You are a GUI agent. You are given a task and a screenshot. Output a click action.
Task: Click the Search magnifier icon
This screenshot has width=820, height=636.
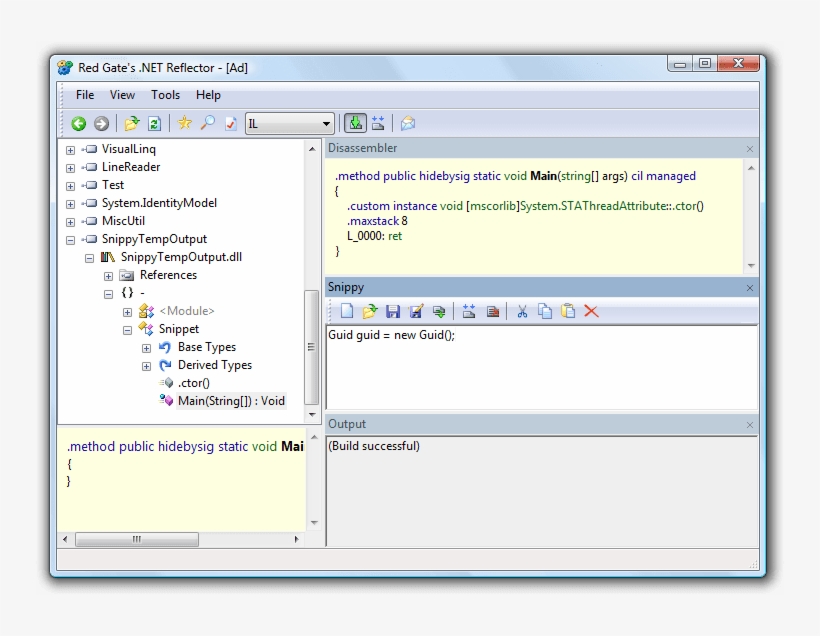click(207, 124)
